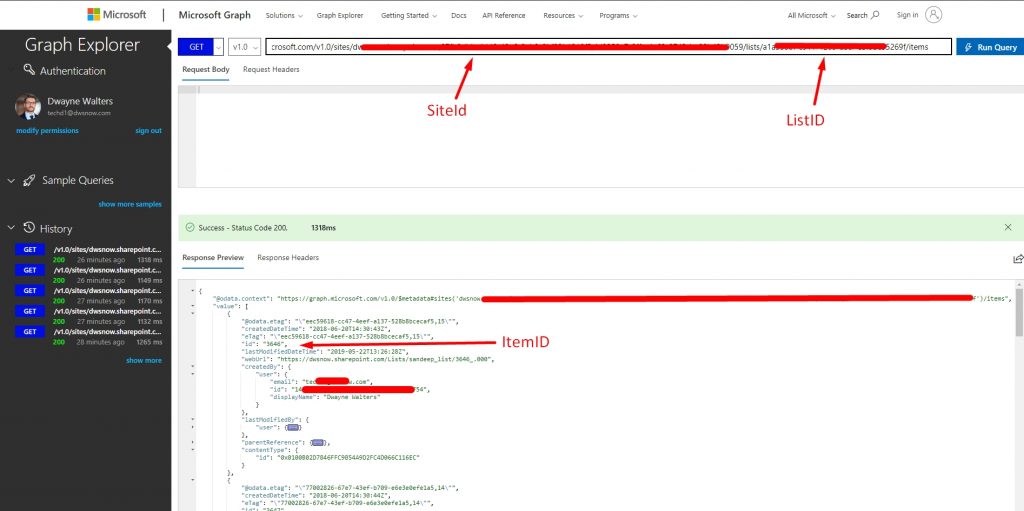
Task: Open the GET method dropdown
Action: [219, 47]
